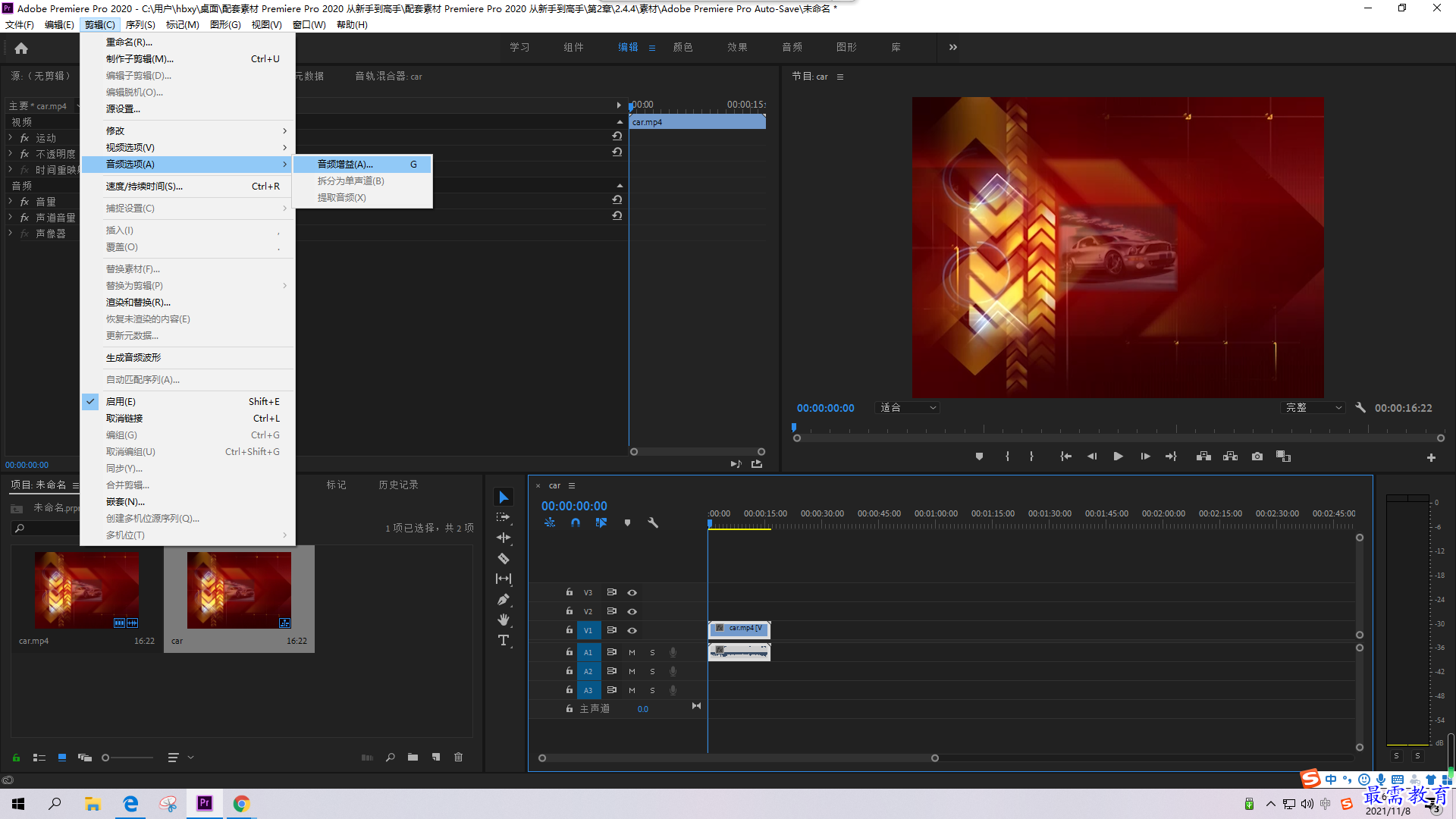
Task: Export frame with camera icon
Action: 1257,457
